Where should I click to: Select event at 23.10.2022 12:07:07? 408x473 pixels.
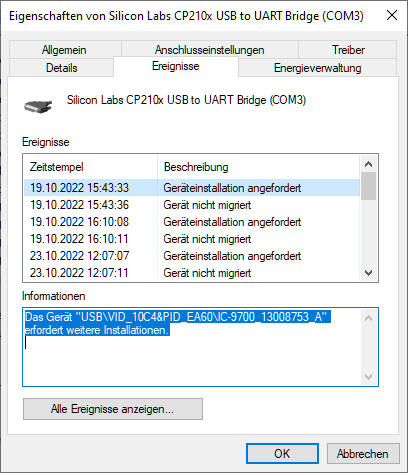[192, 256]
